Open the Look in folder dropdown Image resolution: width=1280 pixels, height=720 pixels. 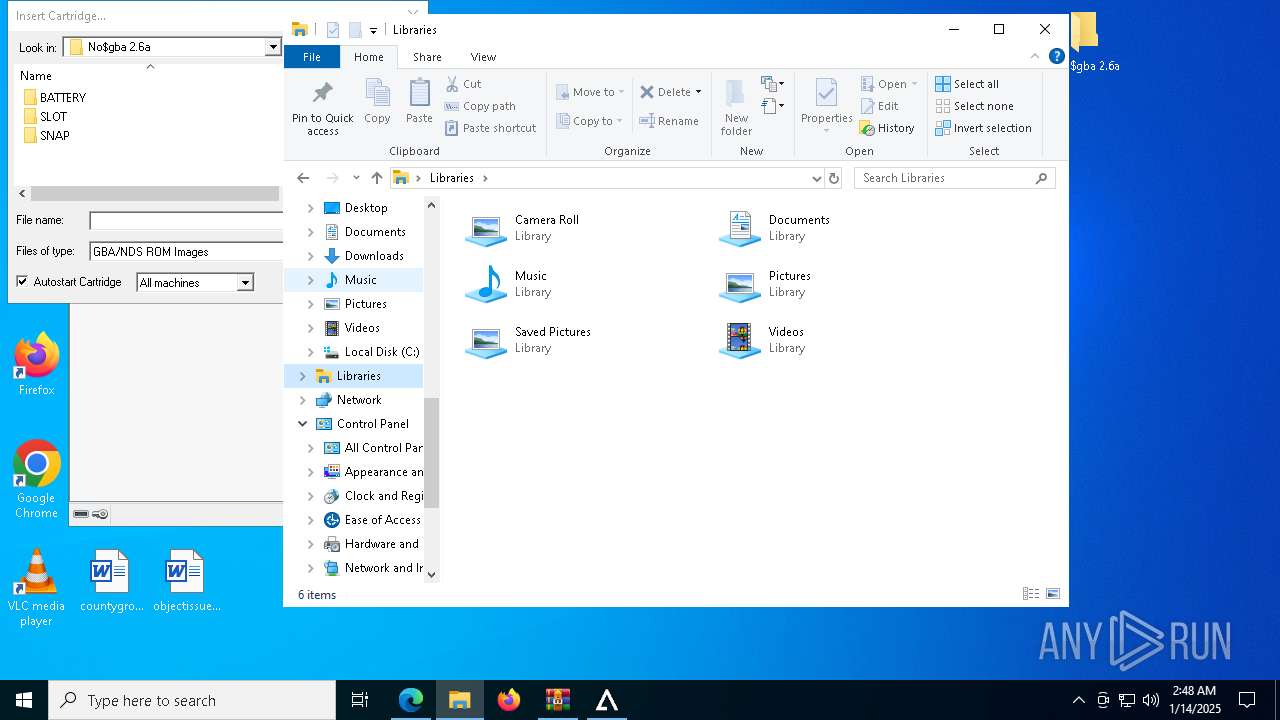click(x=272, y=47)
